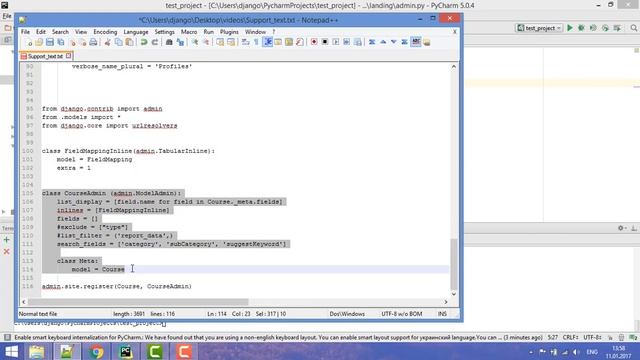The image size is (640, 360).
Task: Toggle synchronized vertical scrolling icon
Action: pos(220,42)
